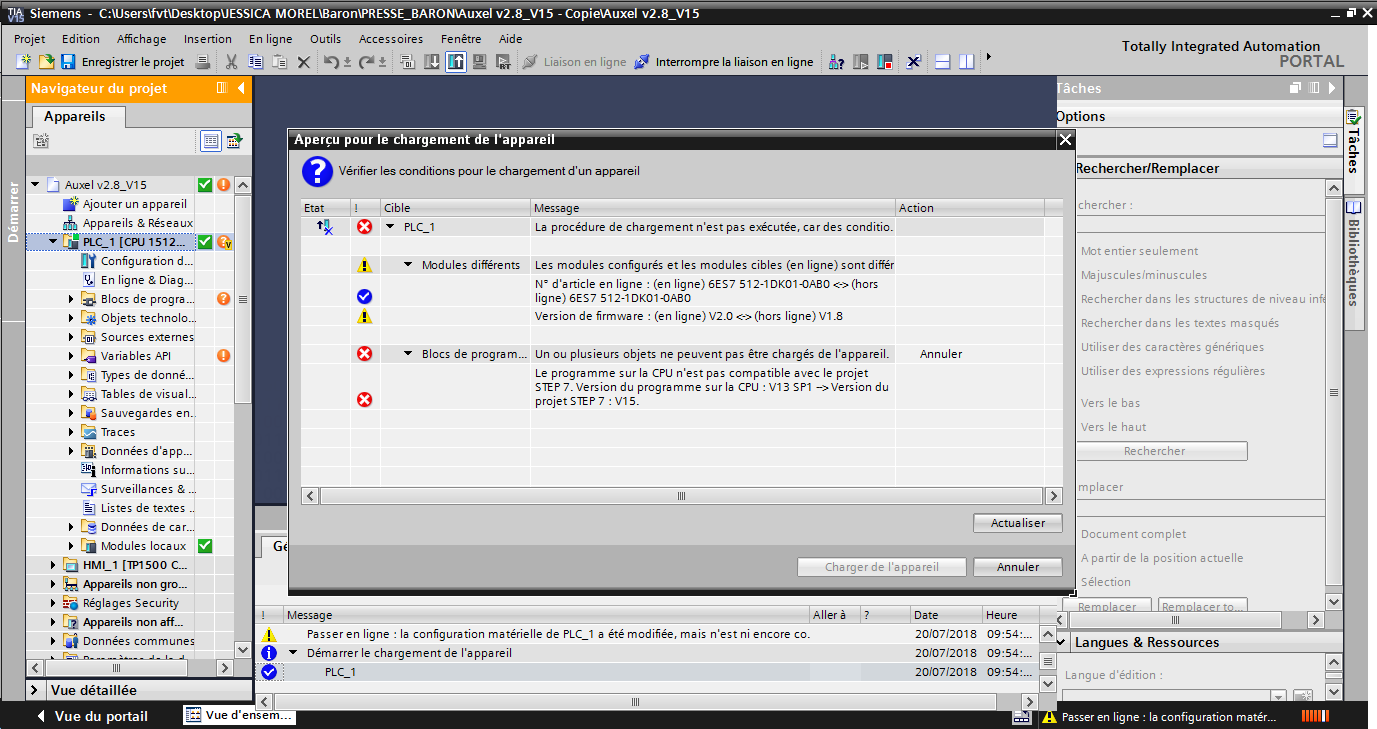Image resolution: width=1377 pixels, height=729 pixels.
Task: Open Appareils & Réseaux in project tree
Action: [137, 223]
